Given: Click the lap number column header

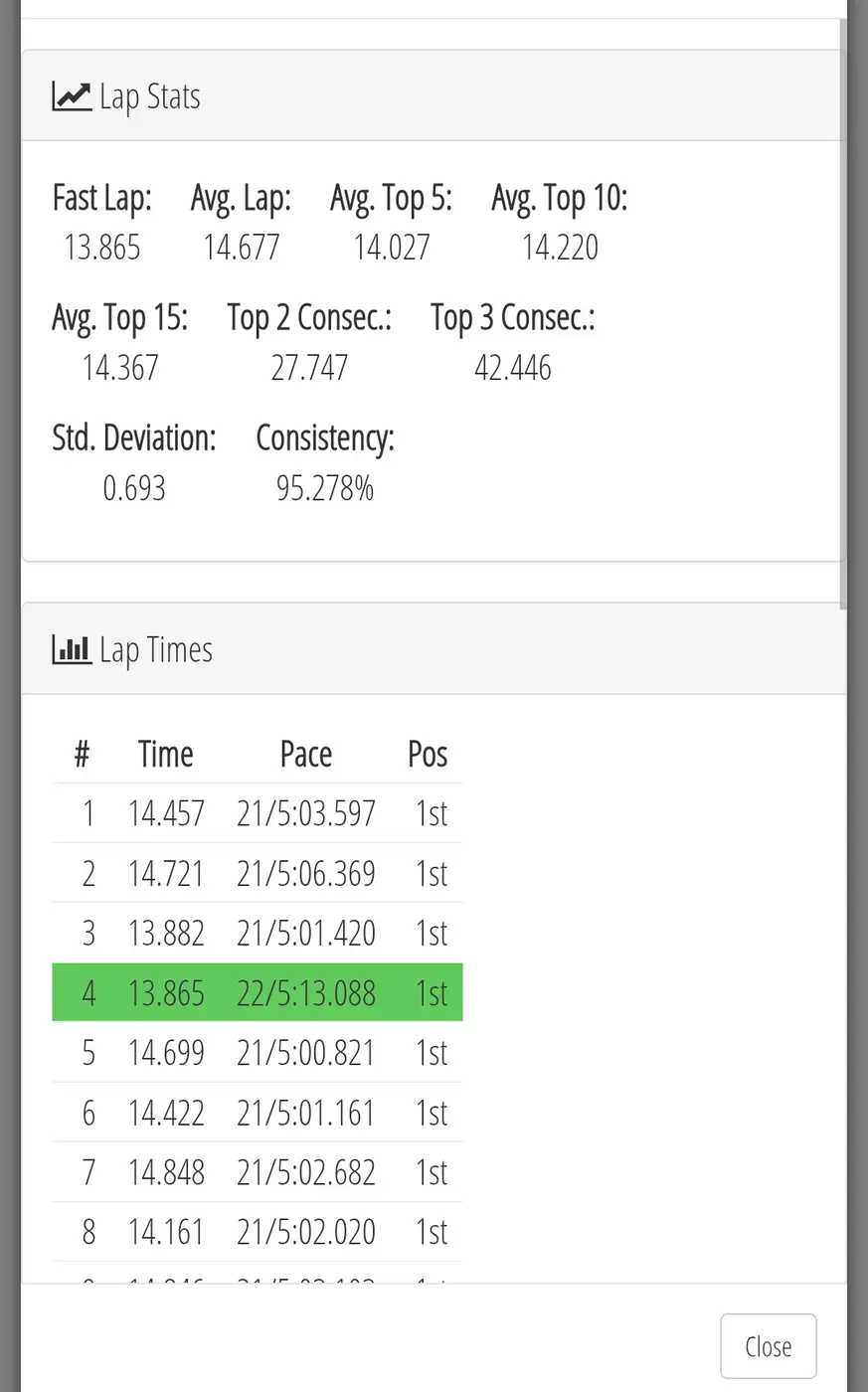Looking at the screenshot, I should [x=82, y=755].
